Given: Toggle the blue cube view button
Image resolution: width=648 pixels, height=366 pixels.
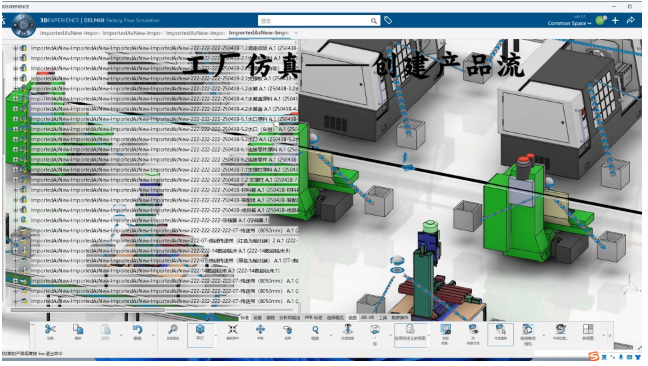Looking at the screenshot, I should [200, 333].
